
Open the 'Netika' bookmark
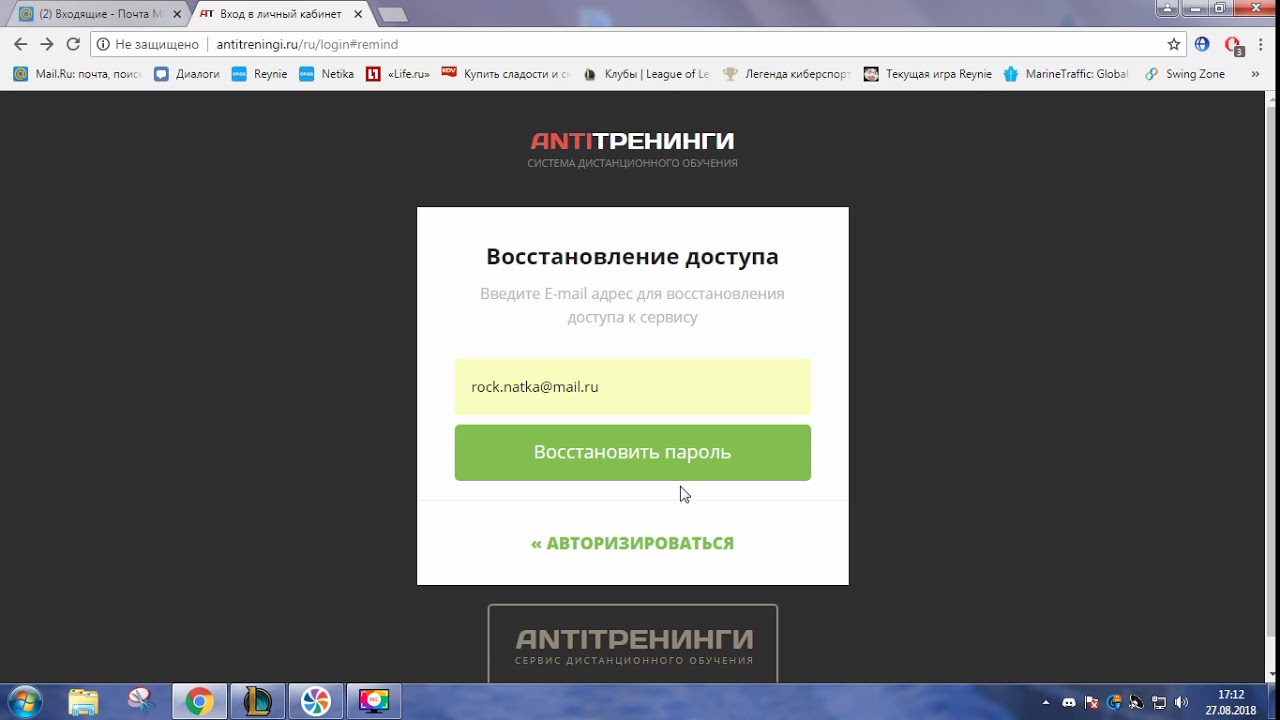pyautogui.click(x=326, y=74)
